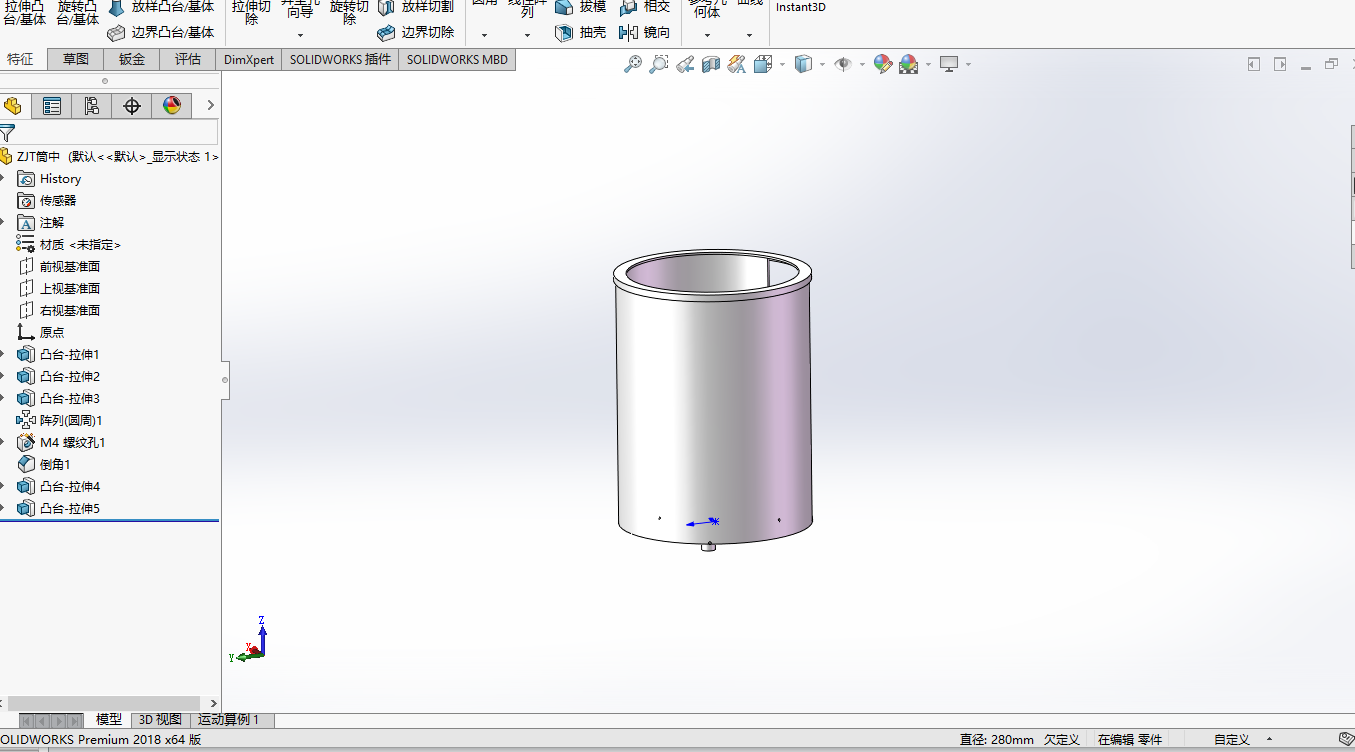Click the filter funnel icon in tree
This screenshot has width=1355, height=752.
click(7, 133)
